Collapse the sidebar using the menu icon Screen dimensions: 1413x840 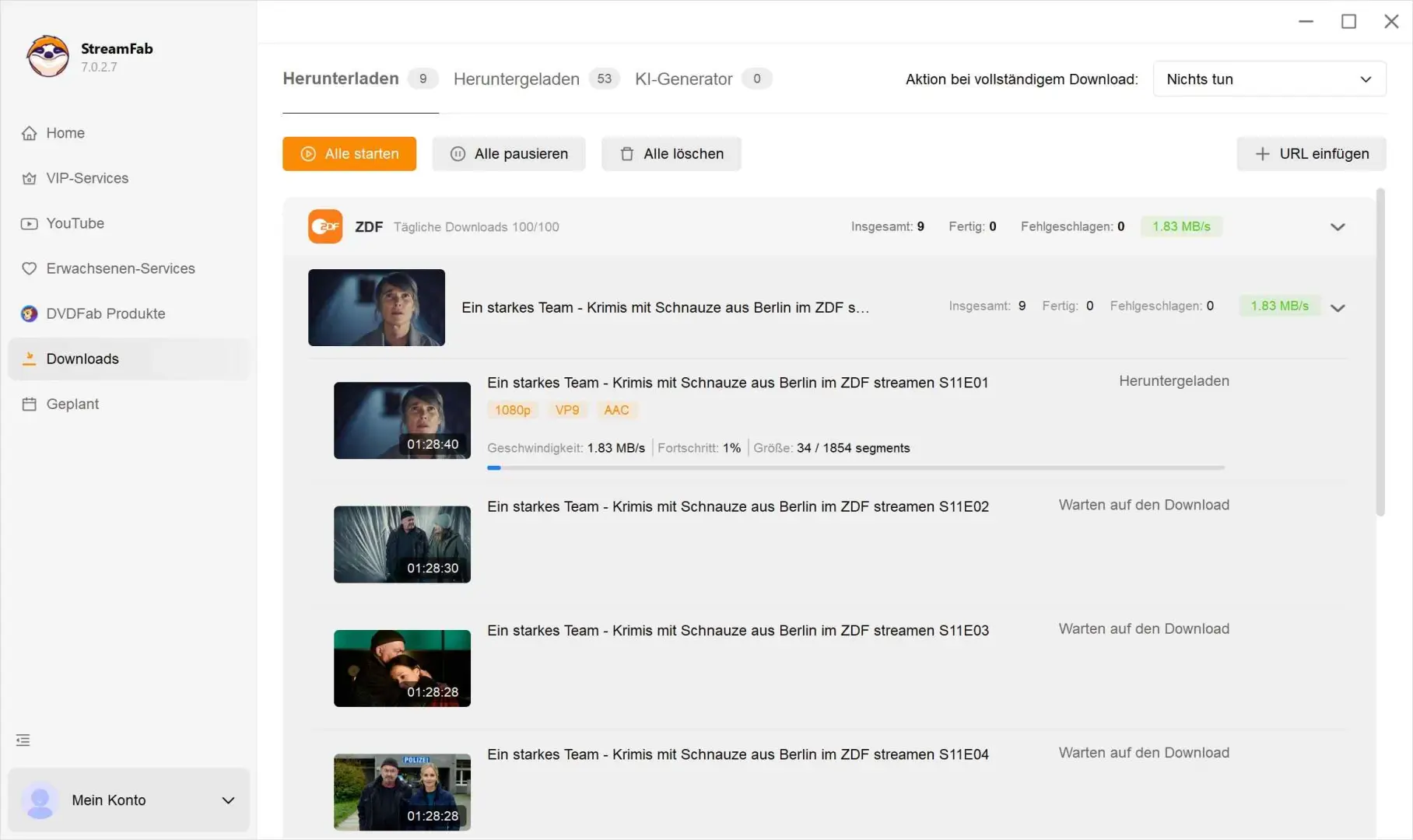point(23,740)
